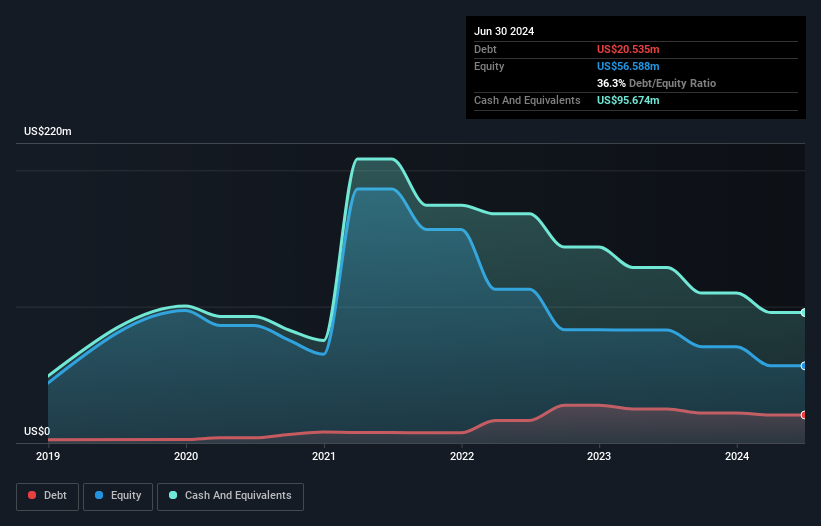Click the red Debt endpoint marker
Image resolution: width=821 pixels, height=526 pixels.
[x=804, y=415]
